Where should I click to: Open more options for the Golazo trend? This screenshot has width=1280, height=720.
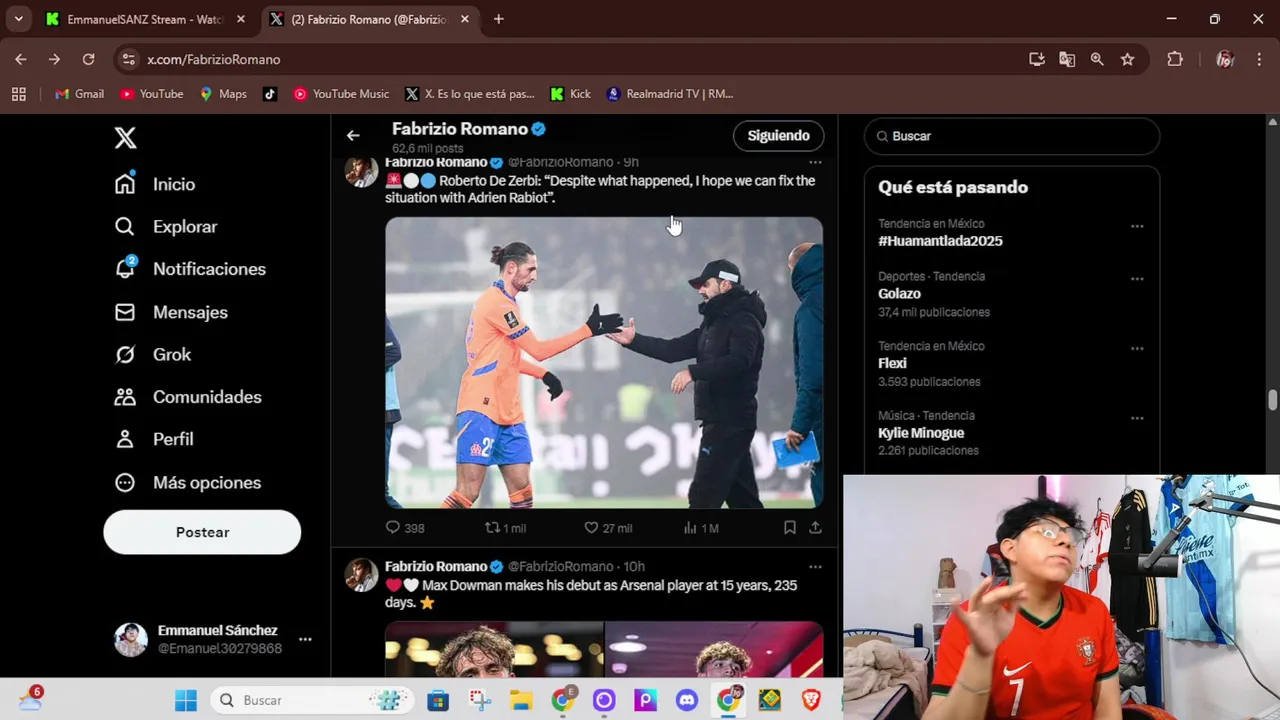click(x=1137, y=279)
